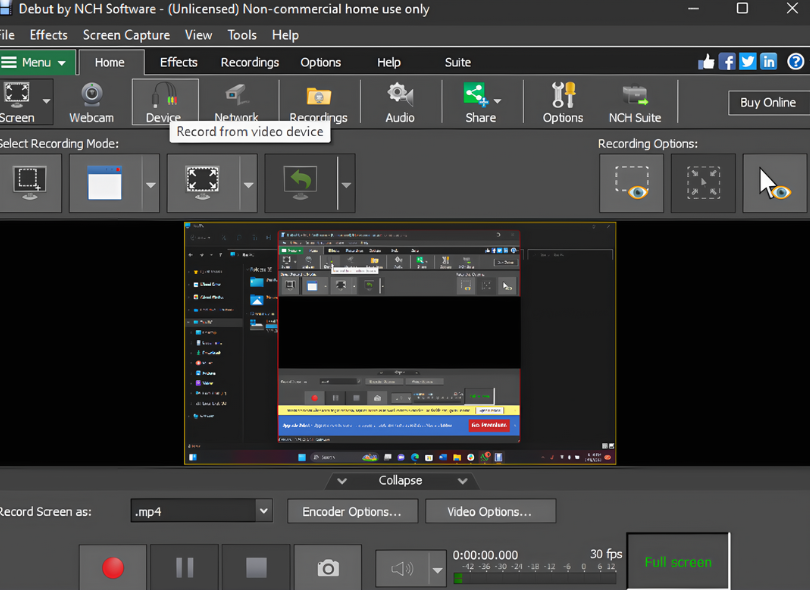Toggle center recording on cursor option

point(703,183)
